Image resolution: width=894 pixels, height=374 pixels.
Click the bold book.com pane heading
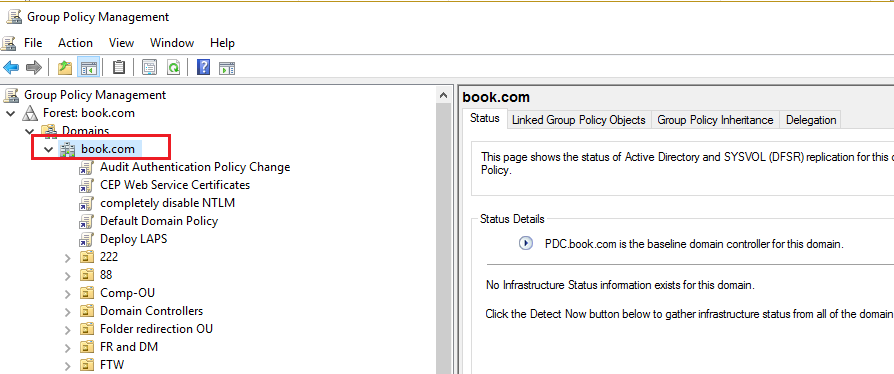point(496,97)
